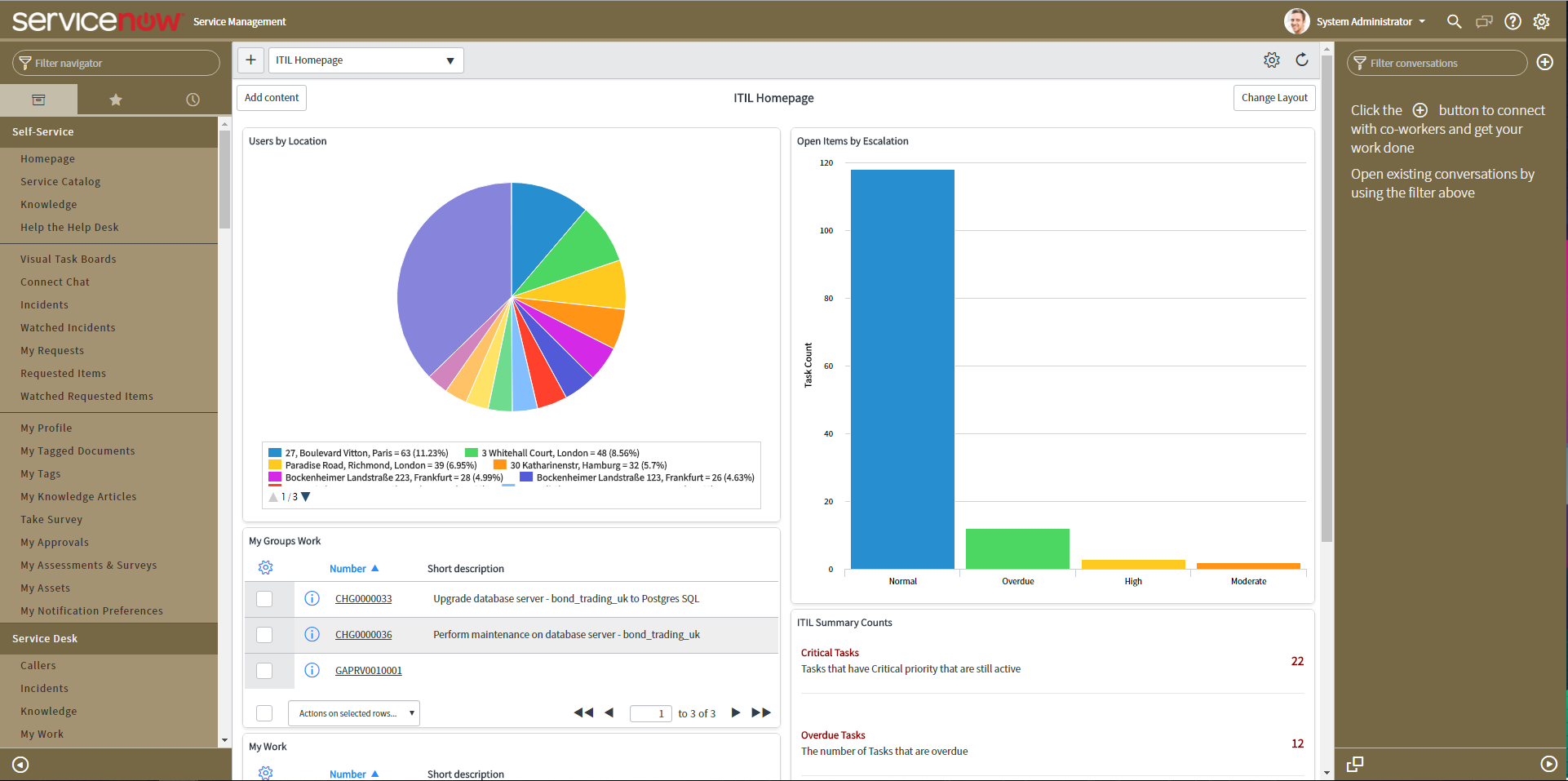Check the checkbox on the CHG0000033 row
The height and width of the screenshot is (781, 1568).
tap(264, 598)
